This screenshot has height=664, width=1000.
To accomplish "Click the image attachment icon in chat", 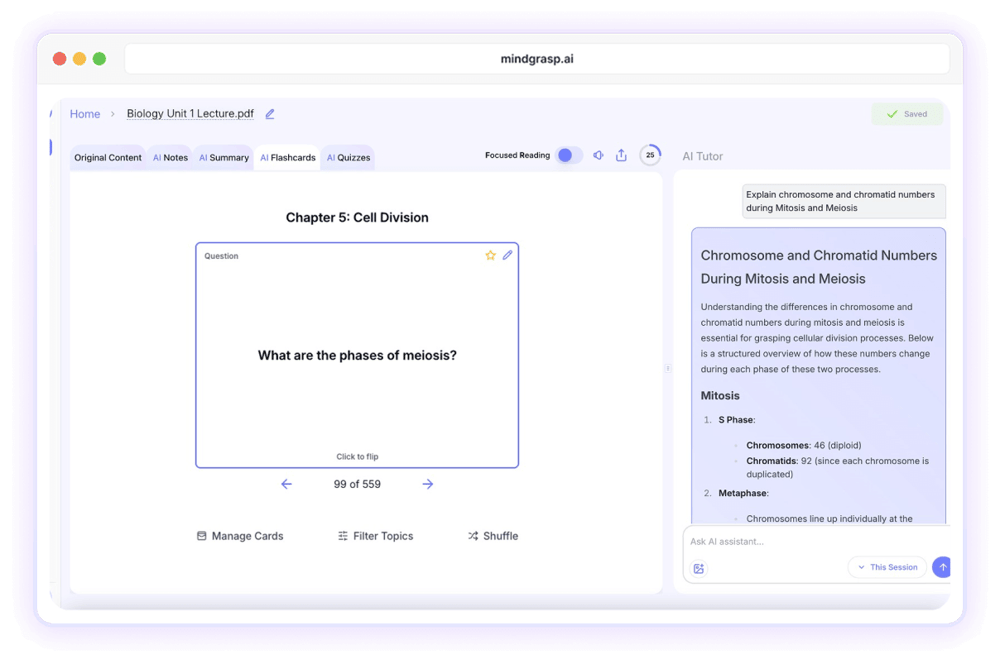I will click(698, 567).
